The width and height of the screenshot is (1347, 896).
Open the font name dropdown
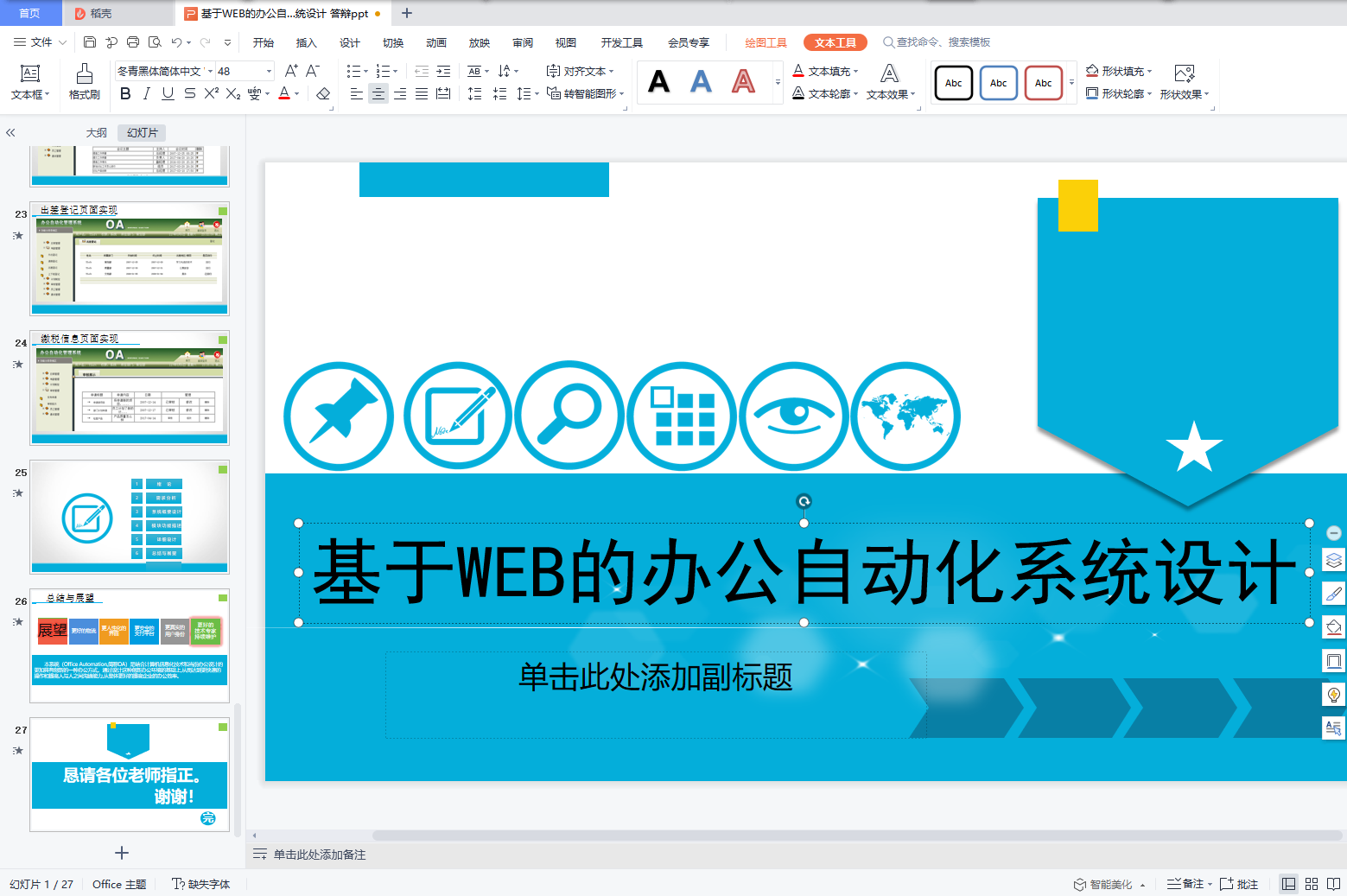[x=210, y=72]
